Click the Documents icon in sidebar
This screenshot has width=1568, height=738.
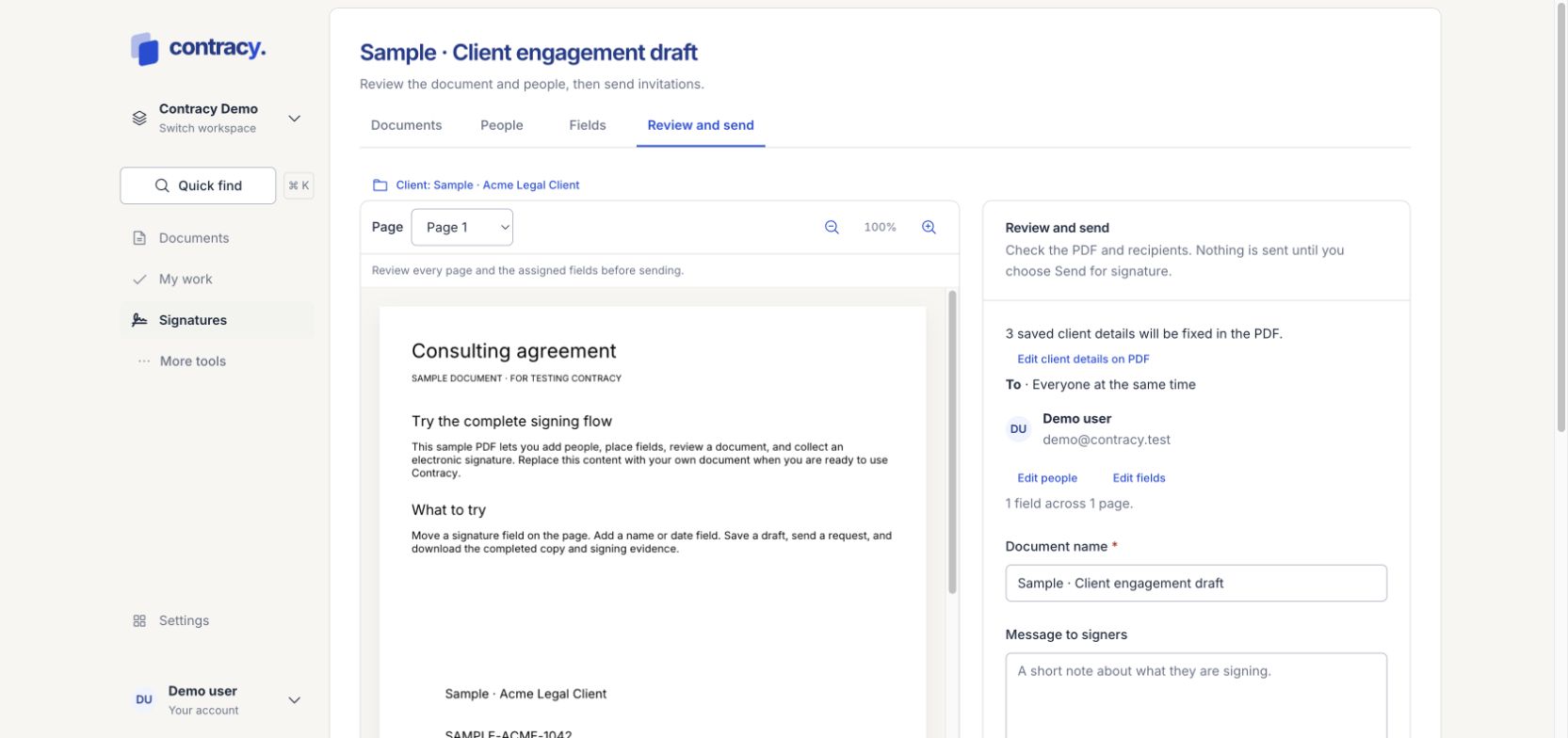click(x=139, y=238)
